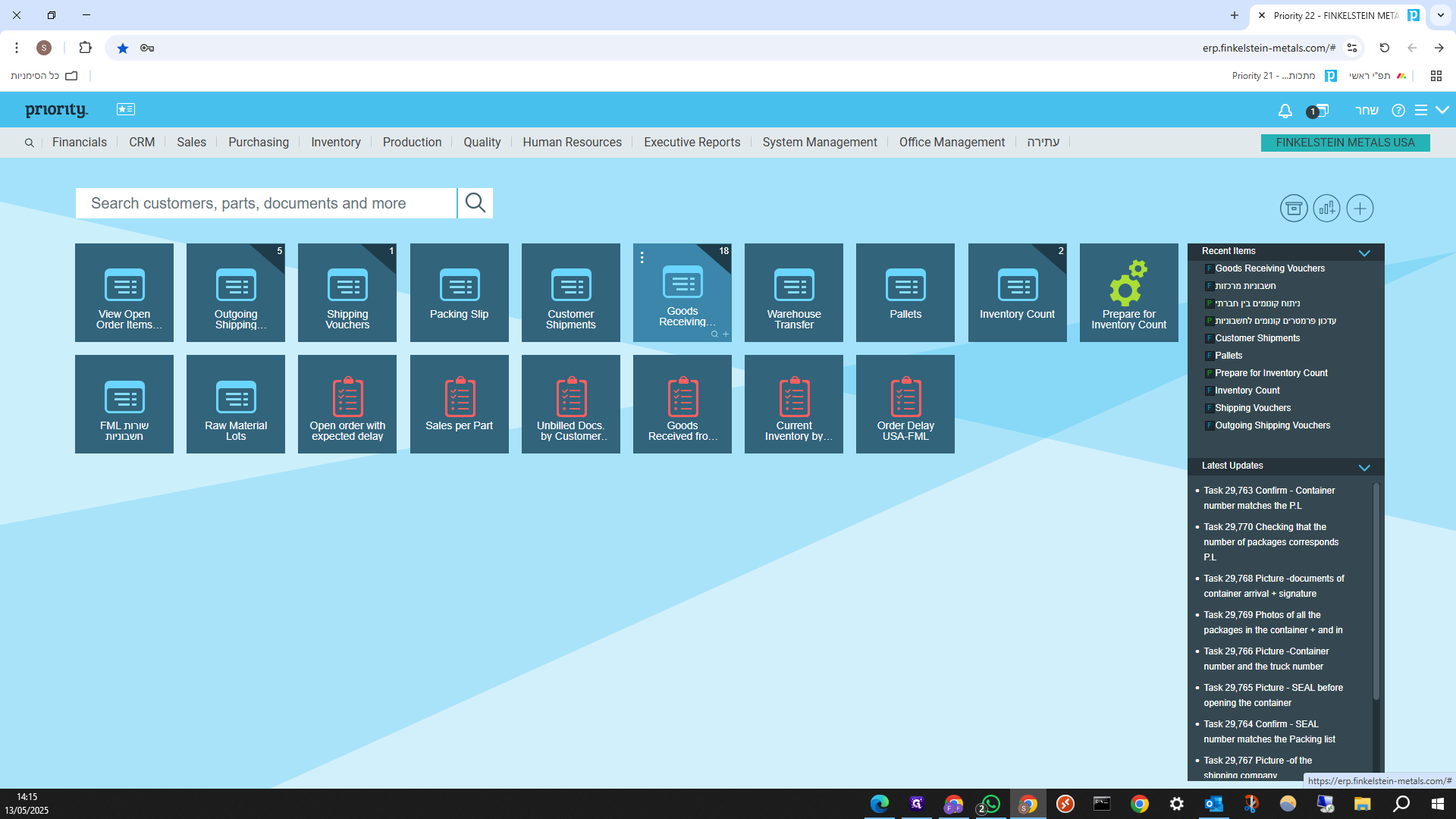Click the archive box icon

click(x=1294, y=209)
